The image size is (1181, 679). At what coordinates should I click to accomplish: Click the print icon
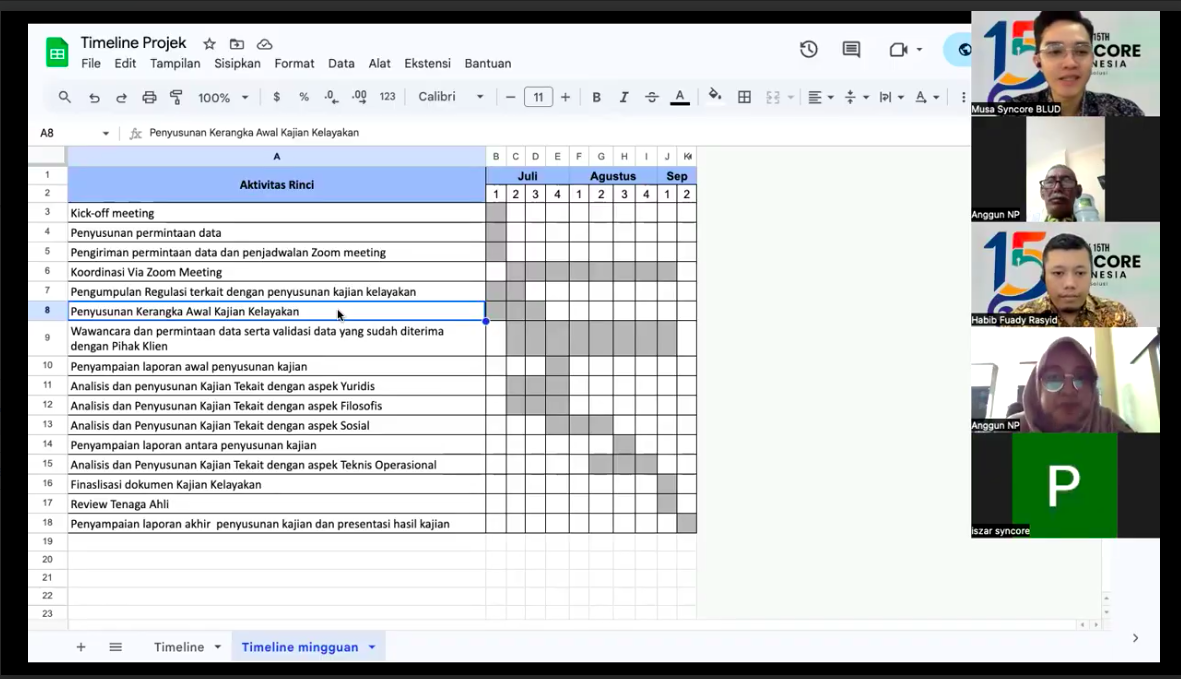pos(149,97)
